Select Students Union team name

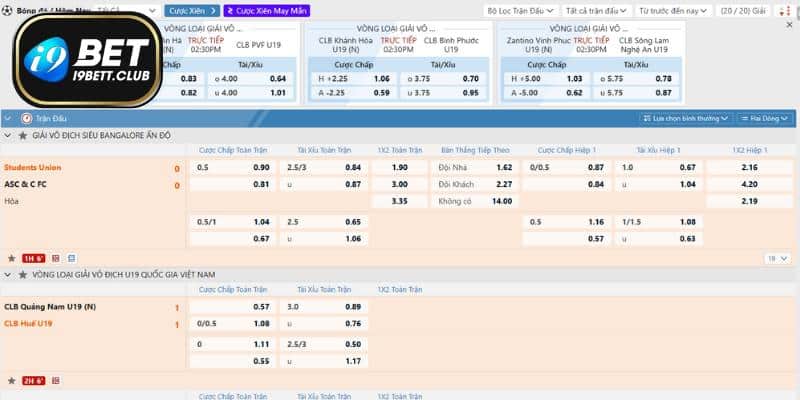pyautogui.click(x=33, y=167)
